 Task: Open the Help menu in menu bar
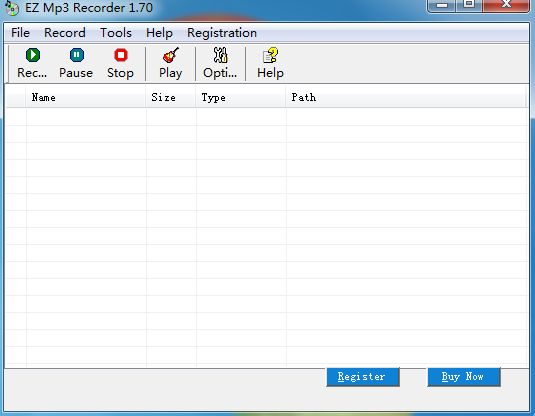pos(159,33)
